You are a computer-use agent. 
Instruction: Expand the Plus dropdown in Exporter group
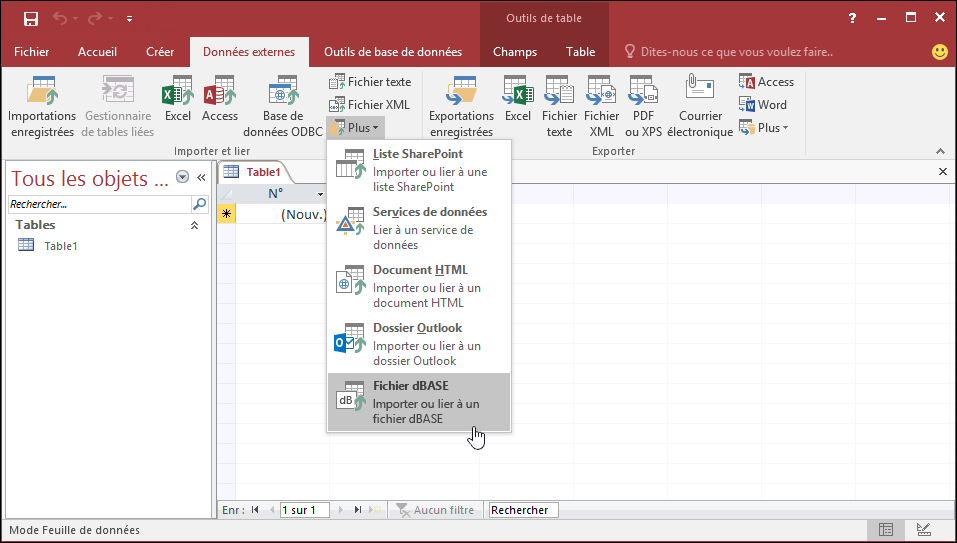click(x=764, y=128)
